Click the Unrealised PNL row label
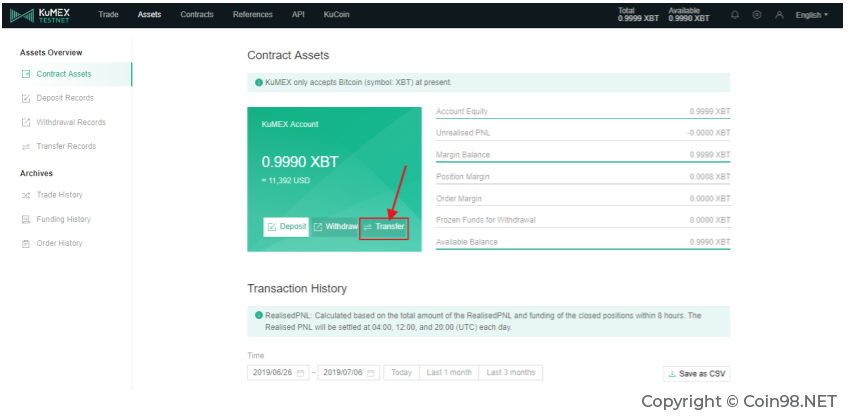The image size is (853, 416). pyautogui.click(x=463, y=133)
